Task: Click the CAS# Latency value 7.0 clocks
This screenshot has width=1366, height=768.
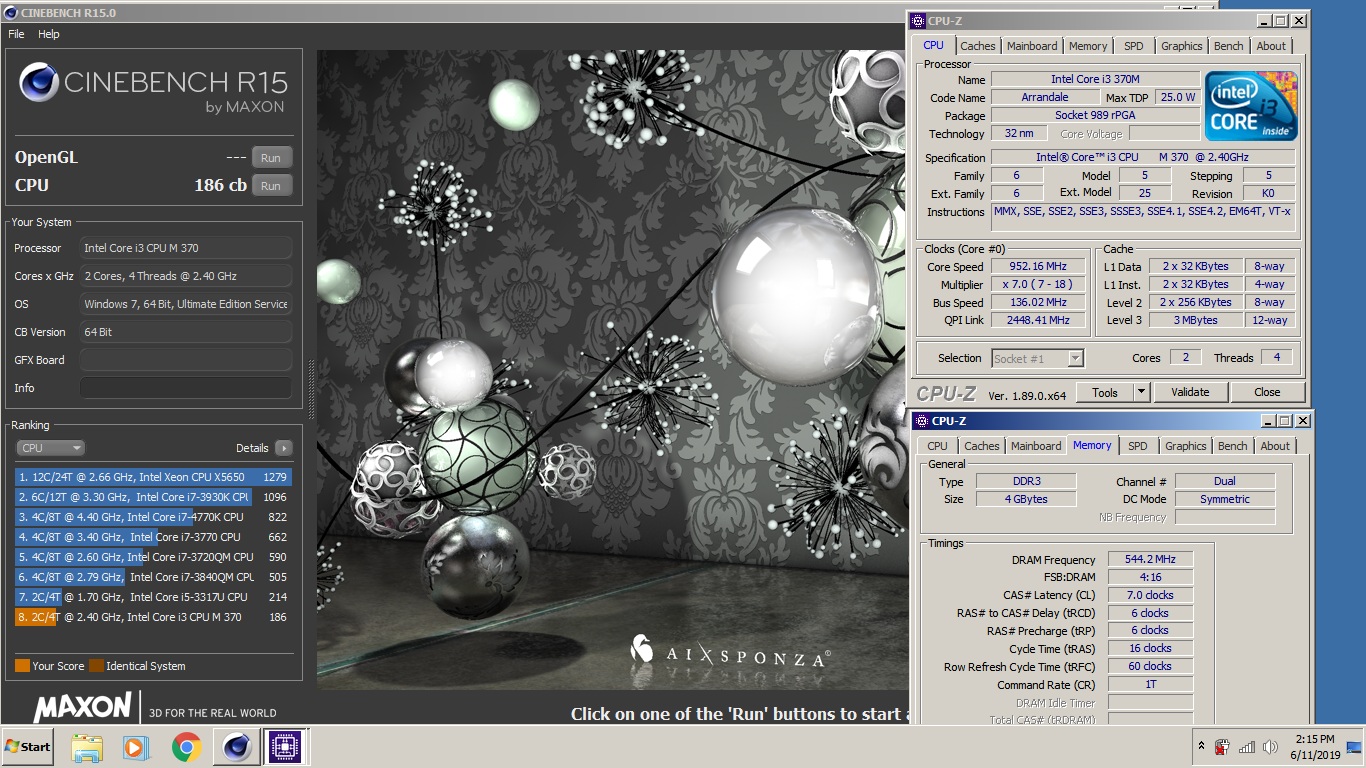Action: (x=1150, y=595)
